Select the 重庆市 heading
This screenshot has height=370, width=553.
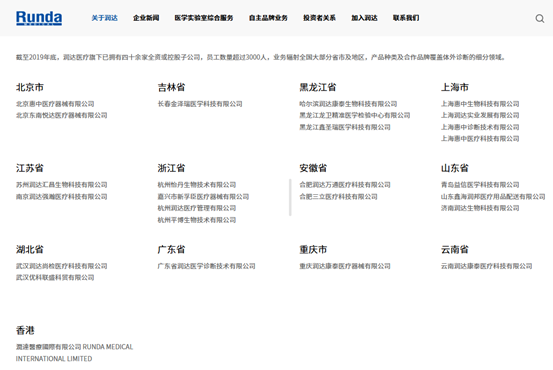tap(313, 250)
